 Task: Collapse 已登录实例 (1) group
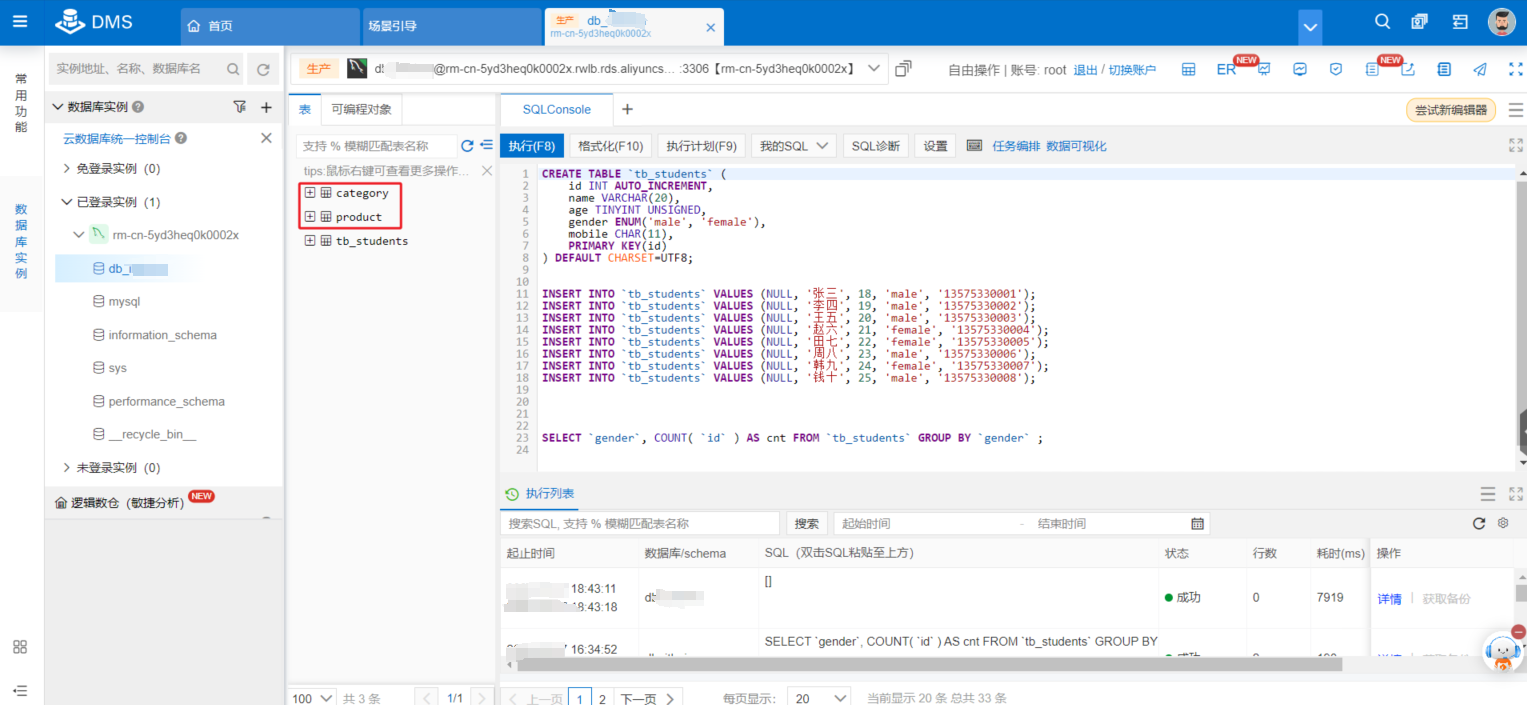(67, 201)
